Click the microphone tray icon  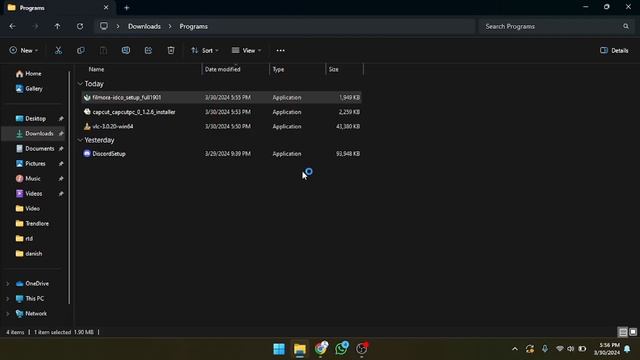(x=545, y=349)
